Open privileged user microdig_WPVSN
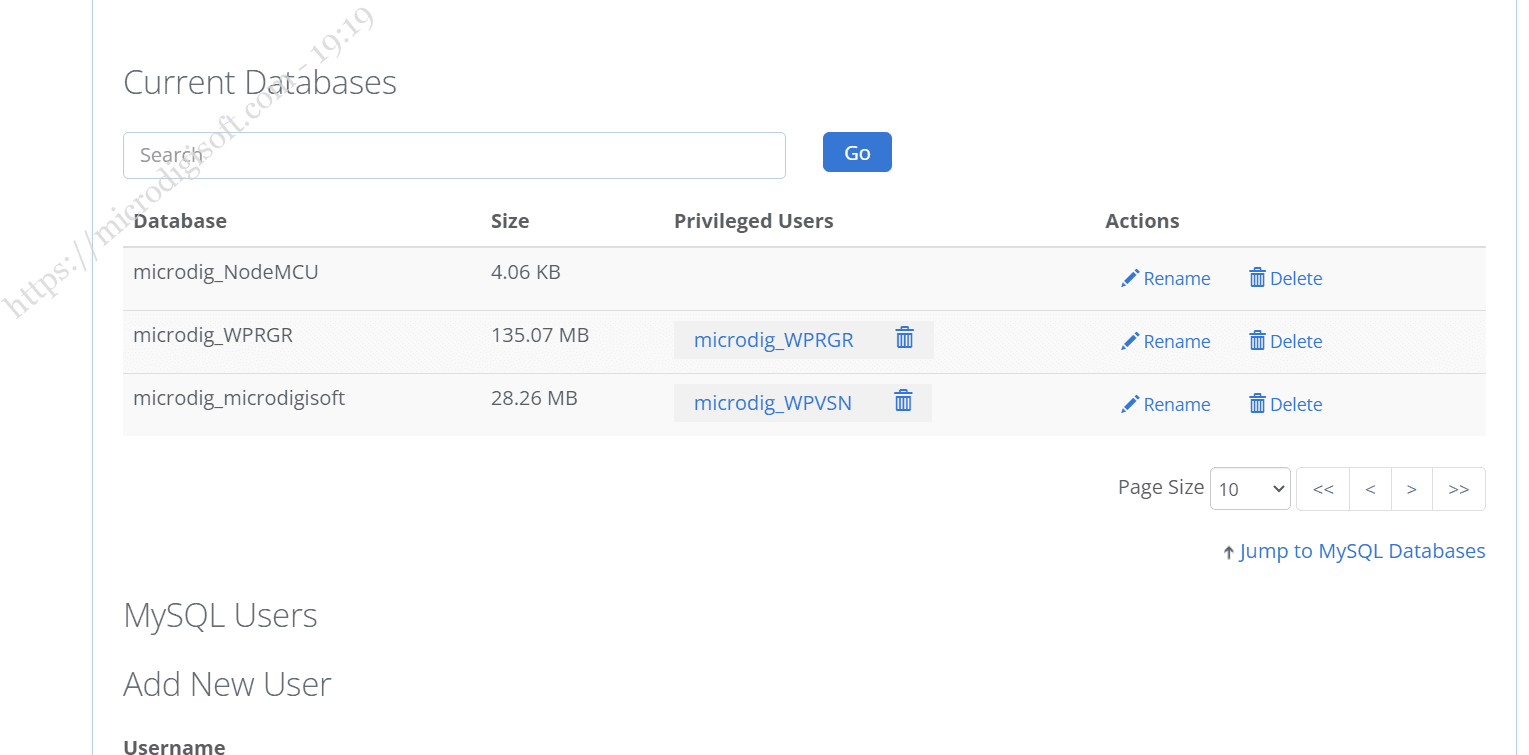1529x755 pixels. pos(773,403)
